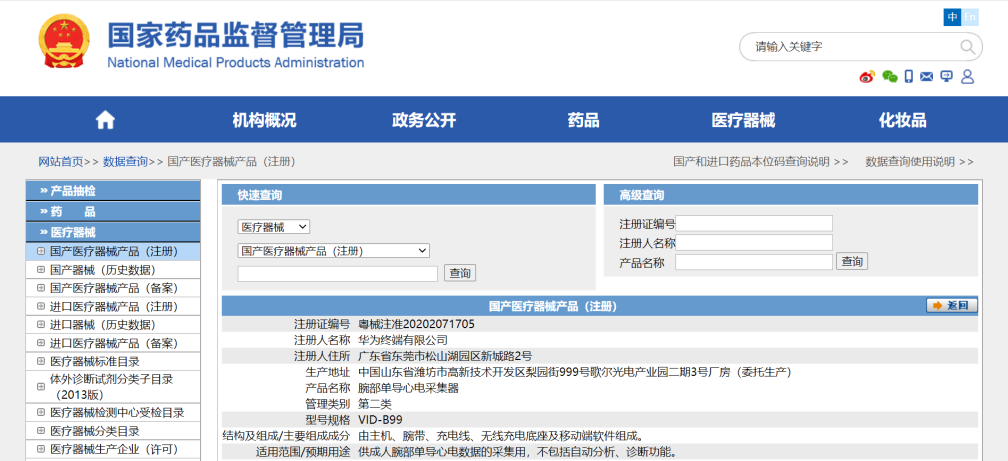Screen dimensions: 1008x461
Task: Open the 医疗器械 category dropdown
Action: point(274,226)
